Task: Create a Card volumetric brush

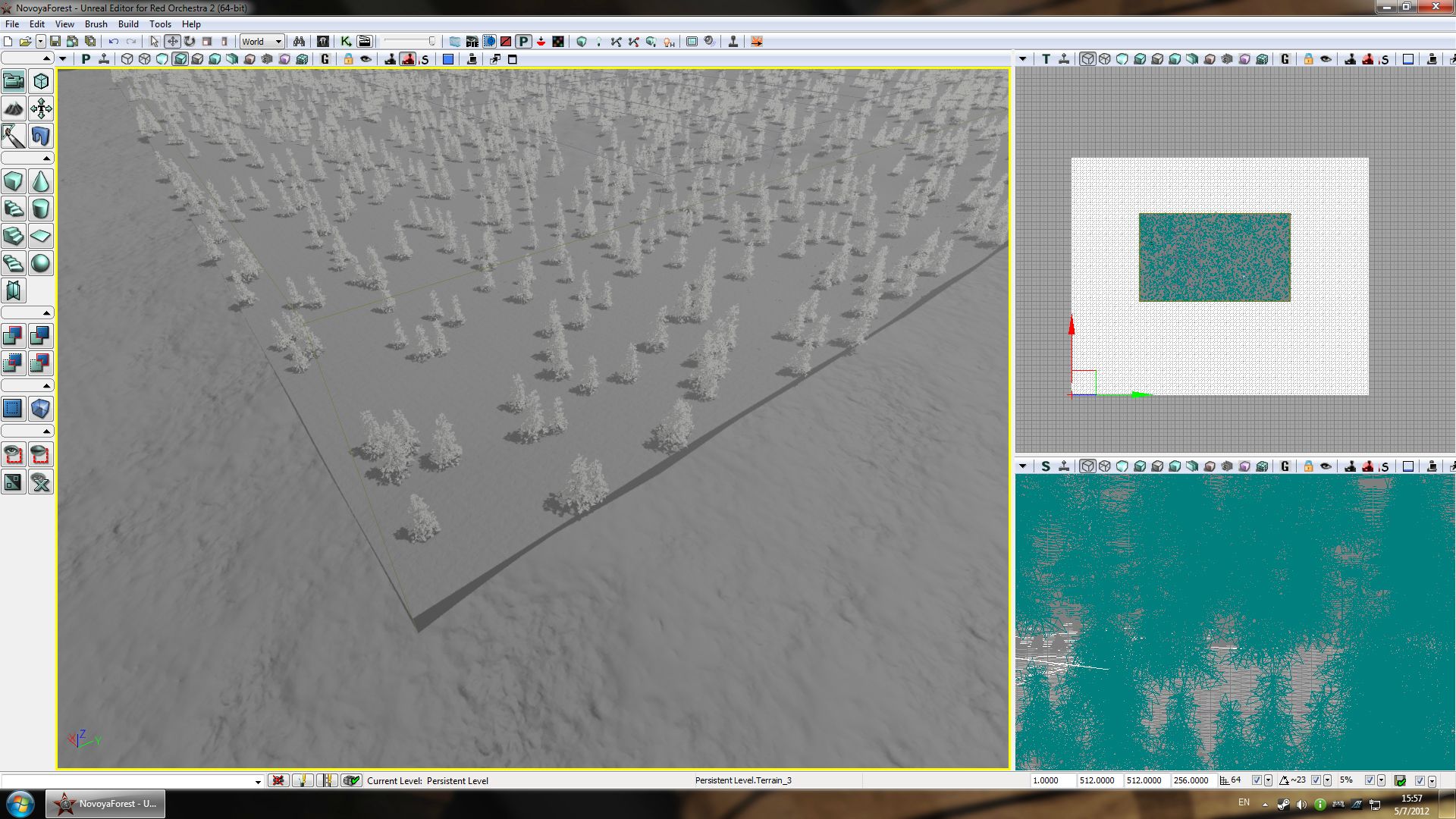Action: 14,290
